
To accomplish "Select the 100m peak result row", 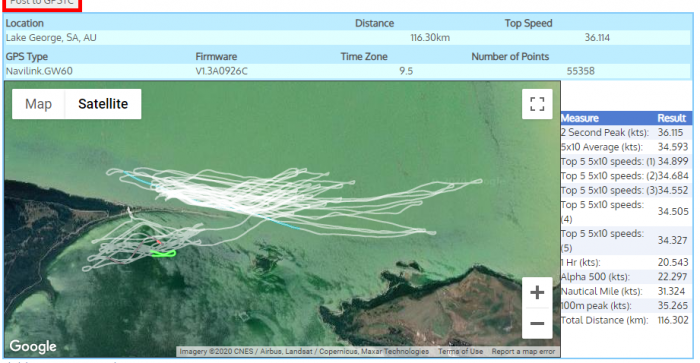I will 626,306.
